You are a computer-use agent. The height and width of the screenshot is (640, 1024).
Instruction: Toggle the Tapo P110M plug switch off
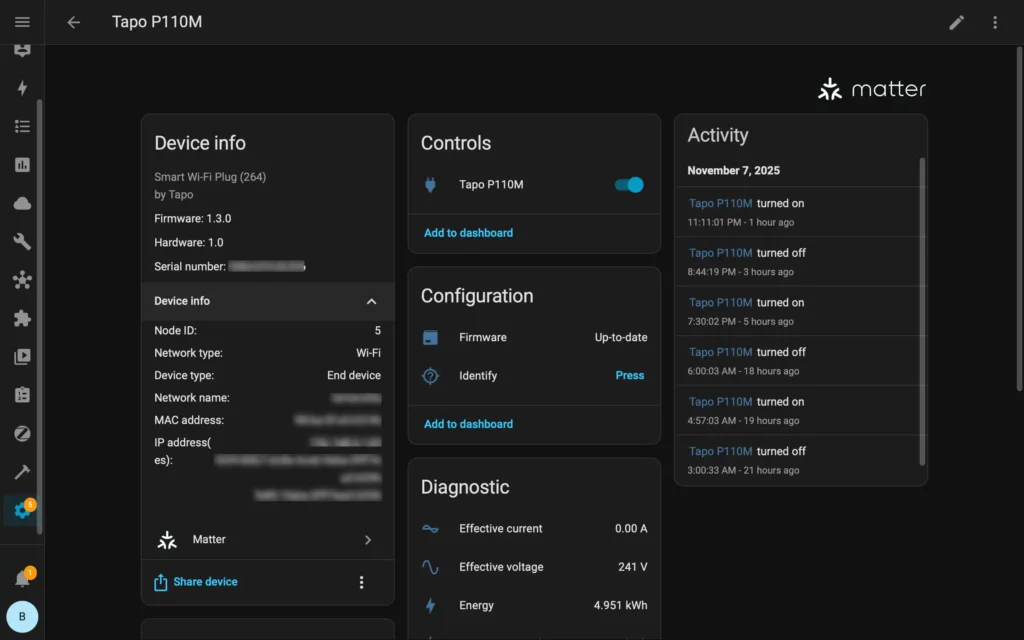click(x=627, y=184)
